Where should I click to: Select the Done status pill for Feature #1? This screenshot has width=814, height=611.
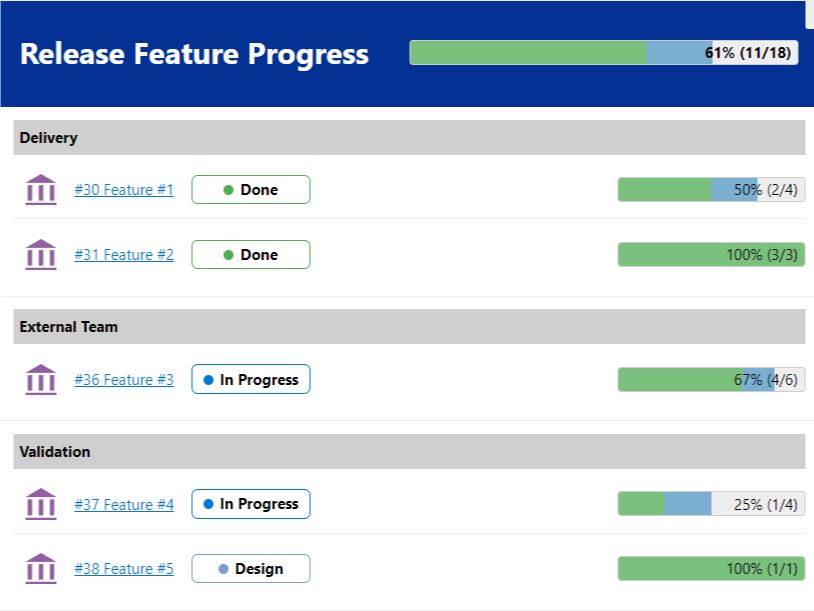pos(250,189)
